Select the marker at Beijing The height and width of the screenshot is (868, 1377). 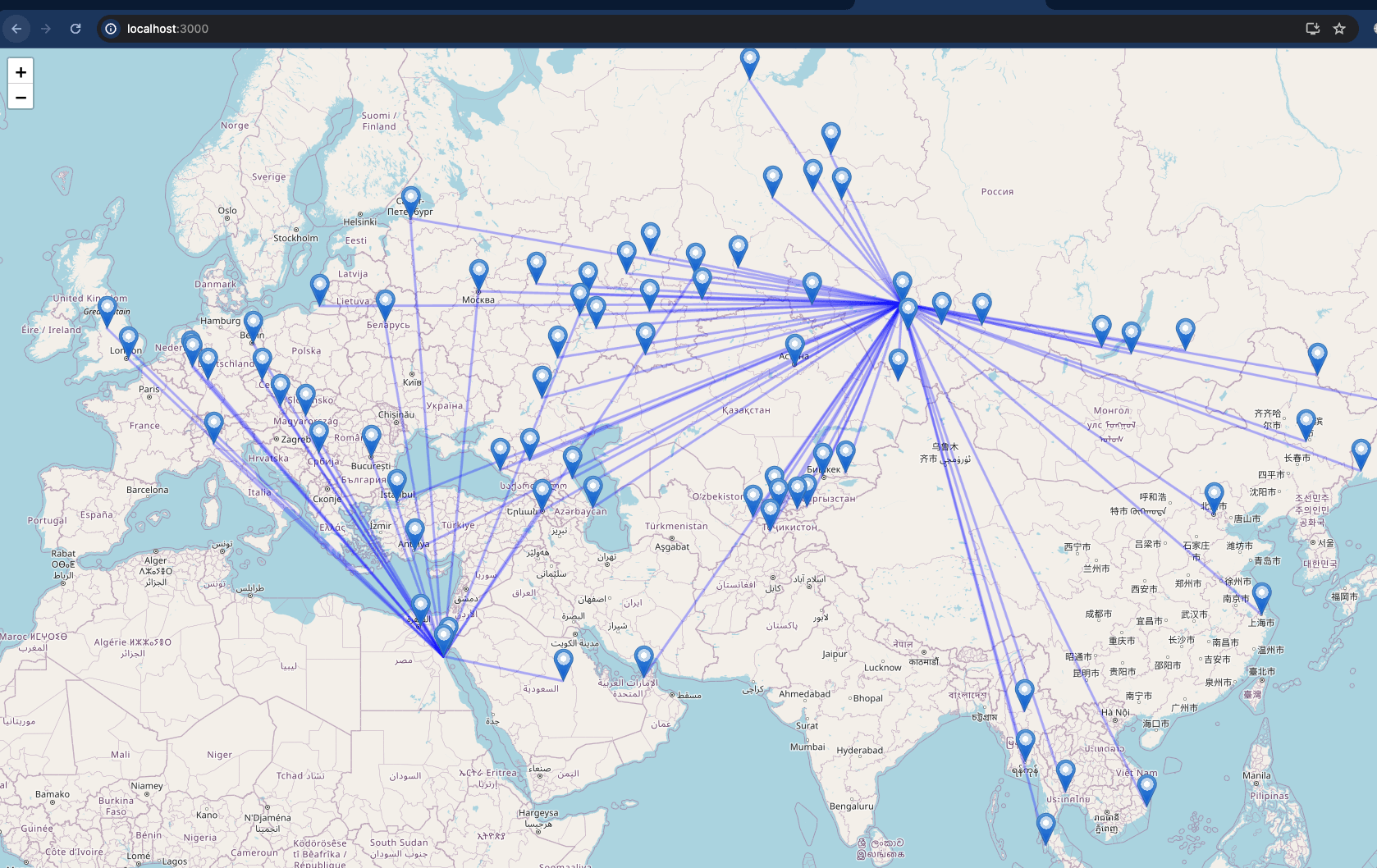point(1214,497)
